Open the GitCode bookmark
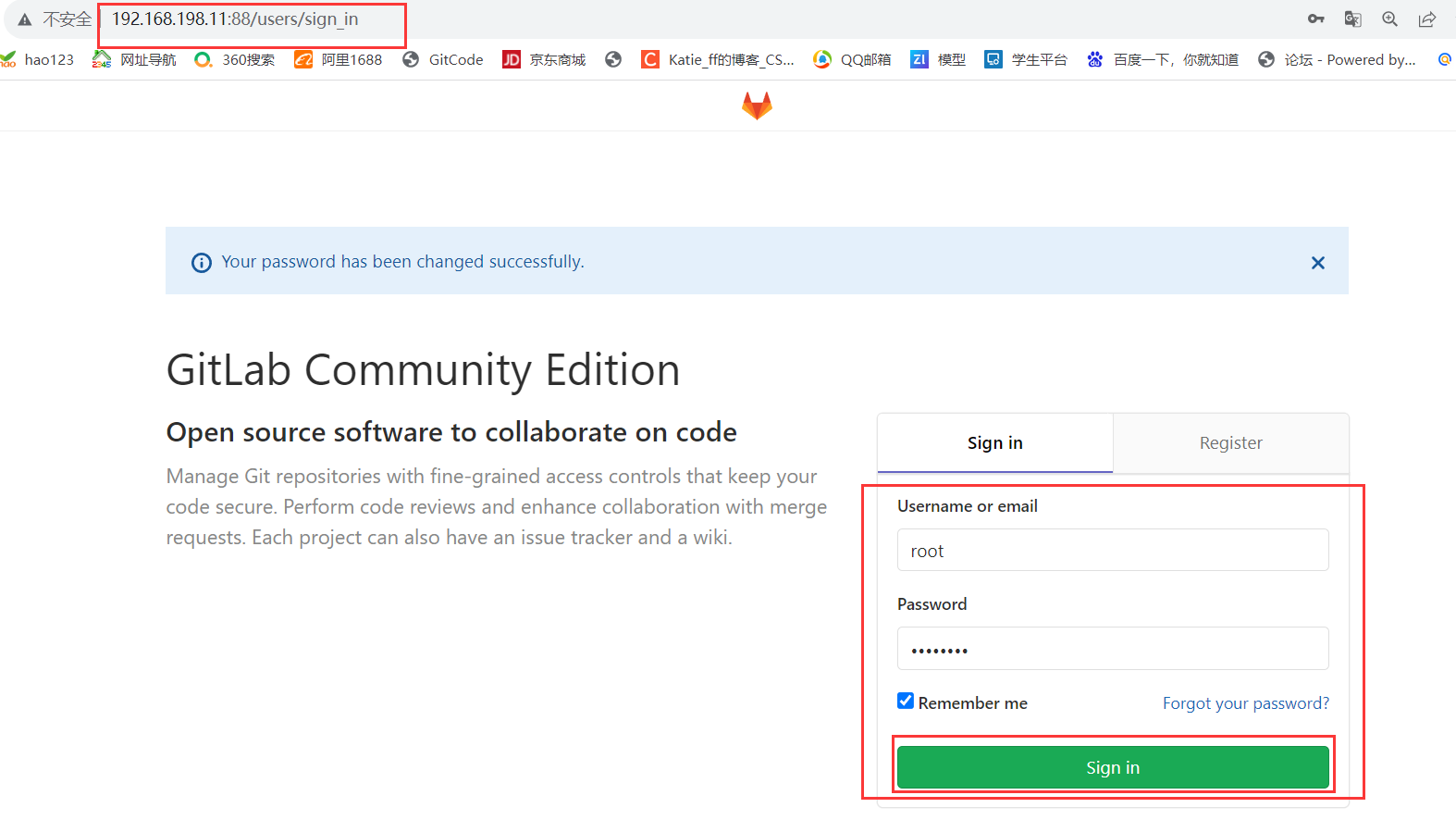Viewport: 1456px width, 820px height. pyautogui.click(x=442, y=59)
